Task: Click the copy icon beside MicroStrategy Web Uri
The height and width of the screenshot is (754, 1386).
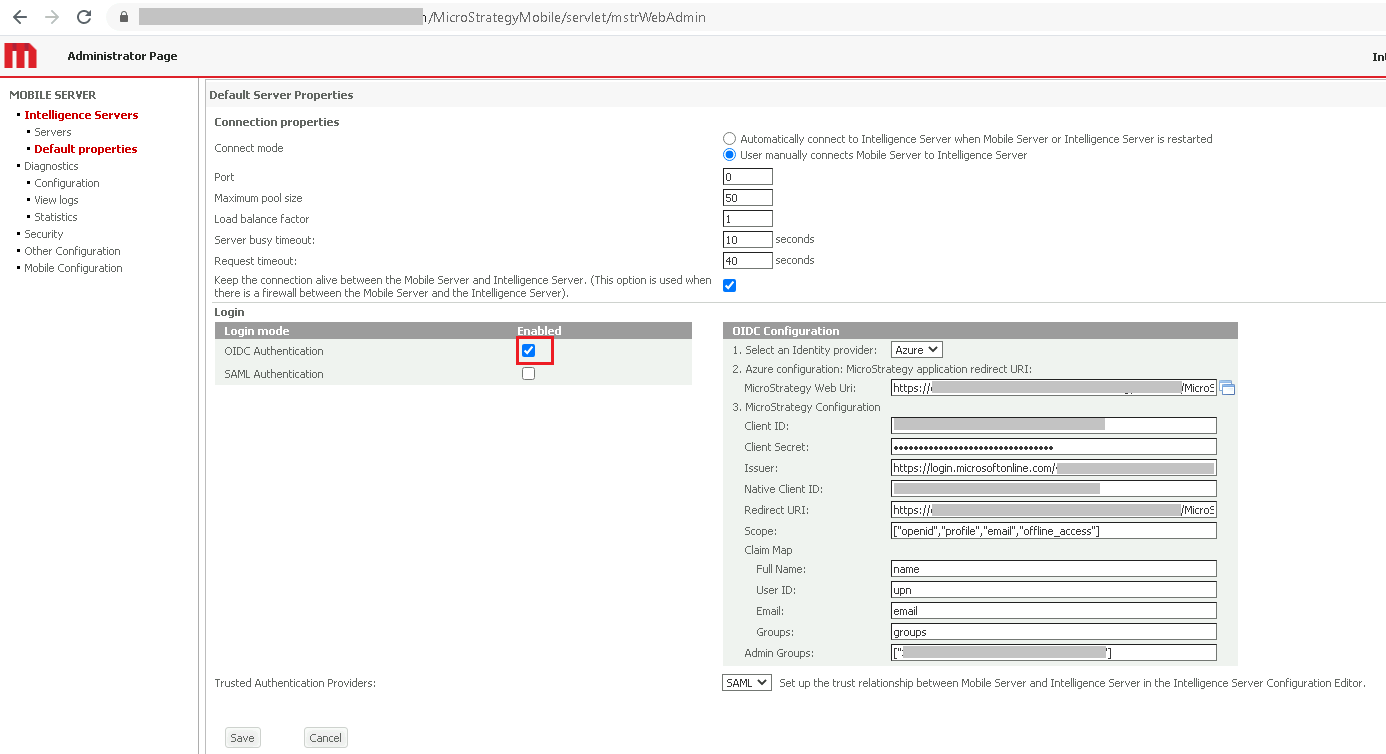Action: (x=1227, y=388)
